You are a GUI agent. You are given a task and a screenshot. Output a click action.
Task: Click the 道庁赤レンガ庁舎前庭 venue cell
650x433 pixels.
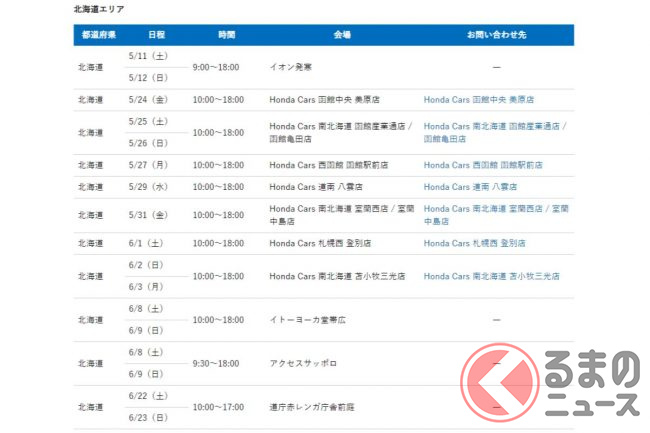click(x=311, y=408)
